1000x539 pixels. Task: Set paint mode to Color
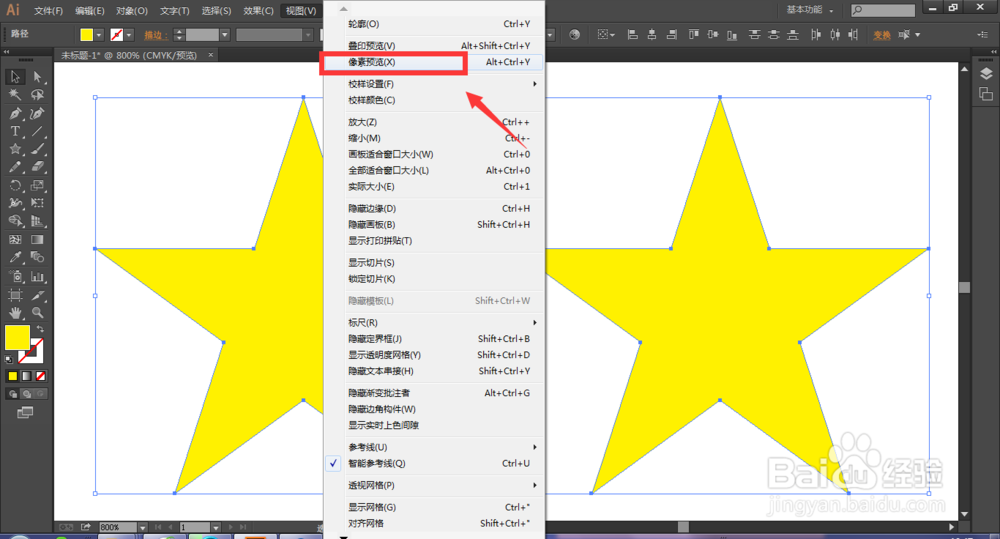click(12, 376)
